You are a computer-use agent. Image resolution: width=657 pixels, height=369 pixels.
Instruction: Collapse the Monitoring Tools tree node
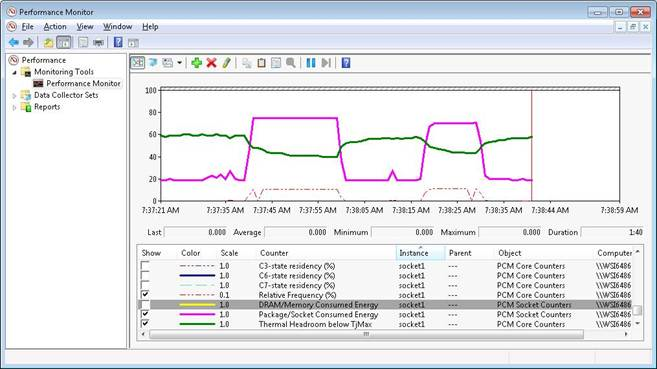15,72
